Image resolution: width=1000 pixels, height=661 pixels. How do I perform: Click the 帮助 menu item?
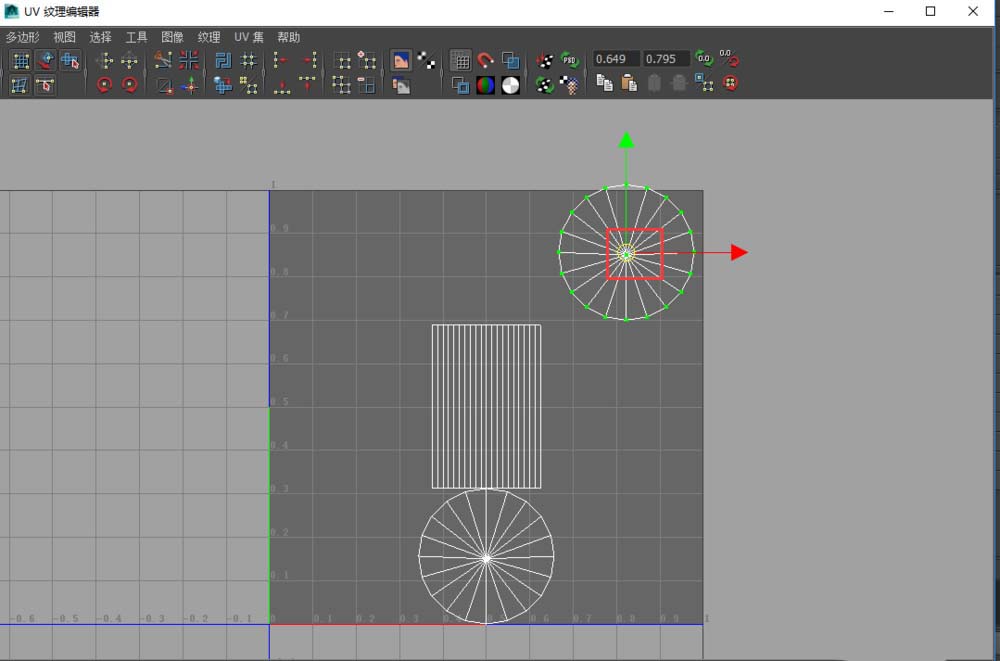tap(288, 37)
